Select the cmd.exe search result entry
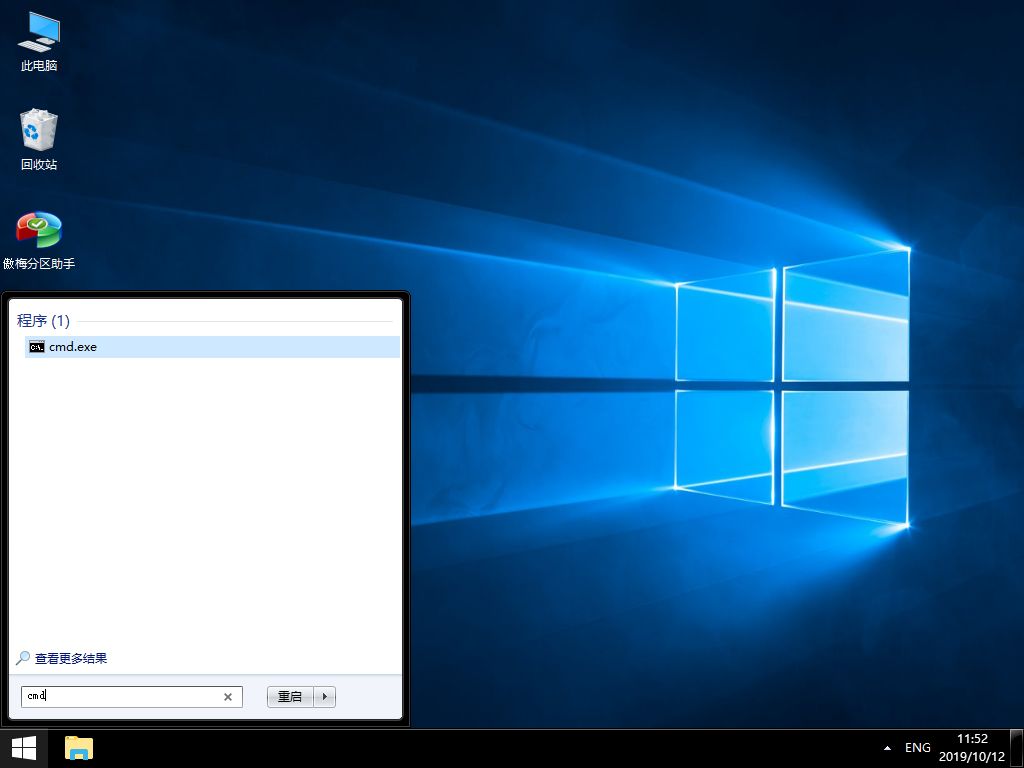The width and height of the screenshot is (1024, 768). click(x=73, y=347)
